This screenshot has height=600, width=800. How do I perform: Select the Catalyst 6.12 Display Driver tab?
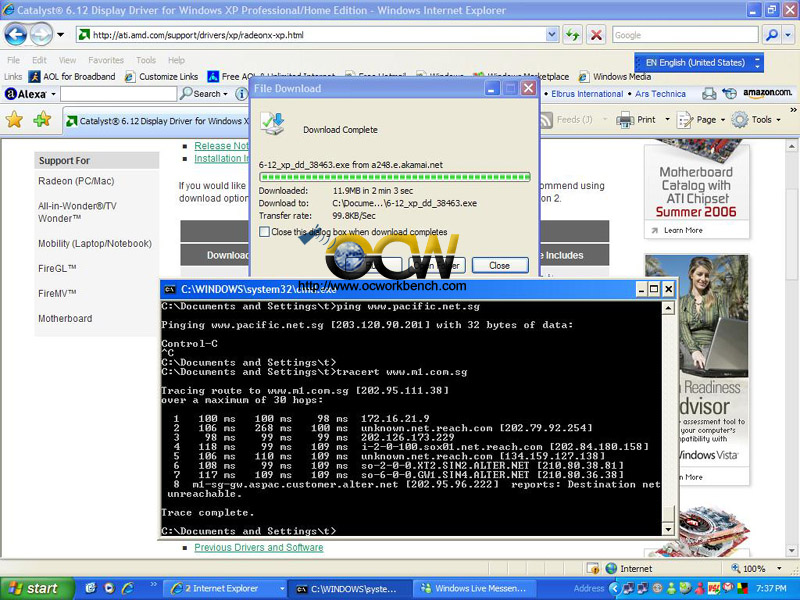(x=157, y=121)
